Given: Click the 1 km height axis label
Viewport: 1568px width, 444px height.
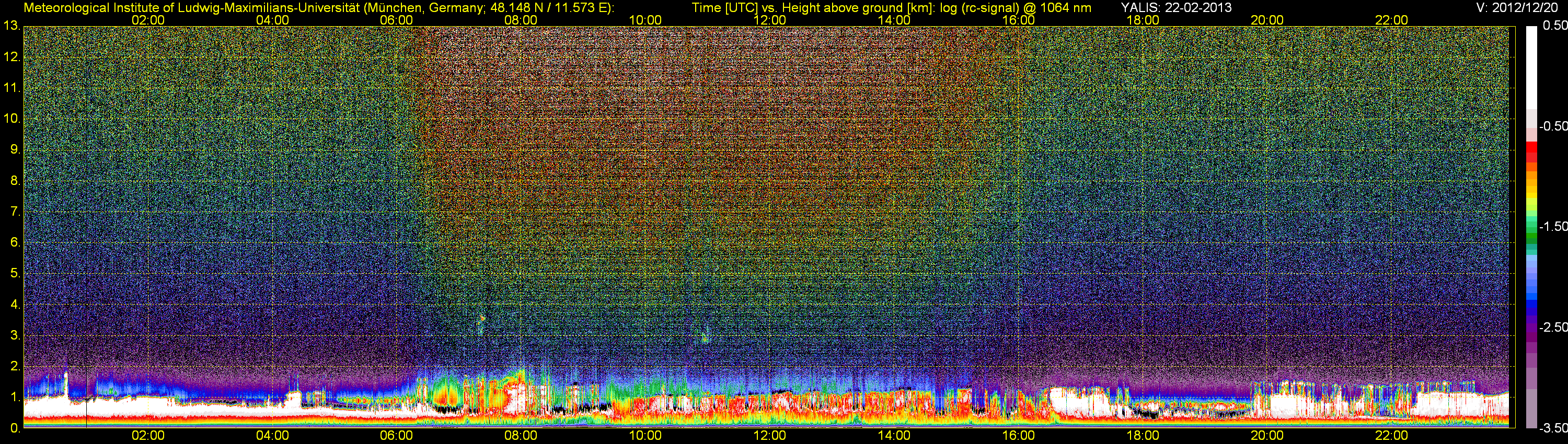Looking at the screenshot, I should pyautogui.click(x=15, y=397).
